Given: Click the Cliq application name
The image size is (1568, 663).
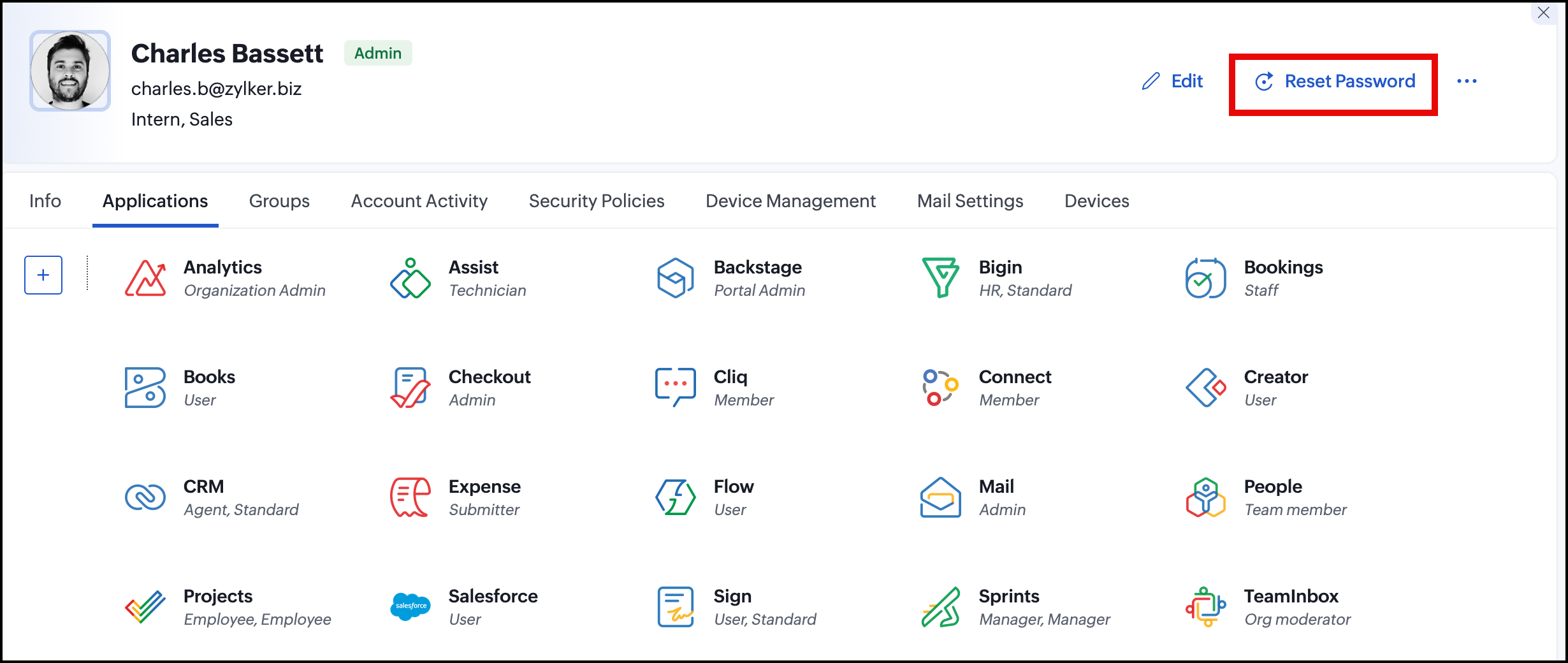Looking at the screenshot, I should tap(730, 377).
